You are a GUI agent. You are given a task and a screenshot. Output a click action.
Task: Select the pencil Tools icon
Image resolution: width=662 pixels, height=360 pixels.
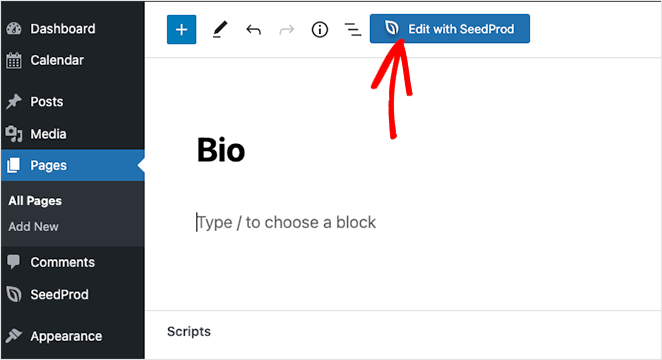[220, 30]
